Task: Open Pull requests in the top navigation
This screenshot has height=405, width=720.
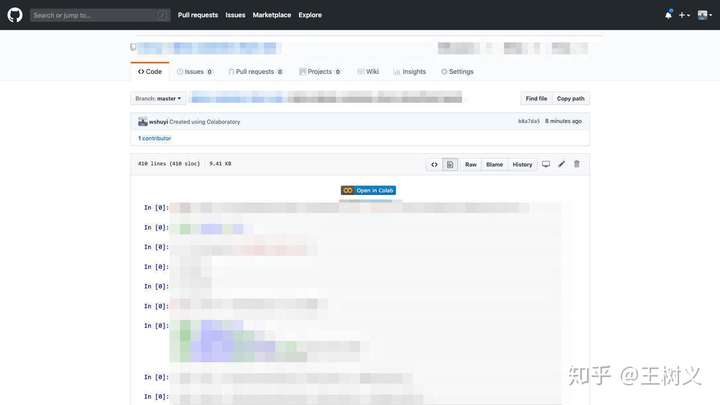Action: click(198, 15)
